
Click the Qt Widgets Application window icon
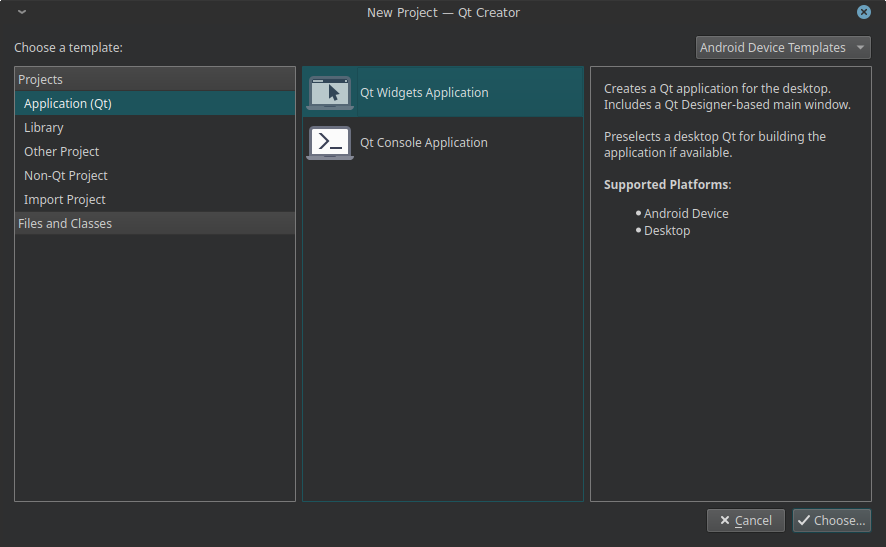pos(330,93)
